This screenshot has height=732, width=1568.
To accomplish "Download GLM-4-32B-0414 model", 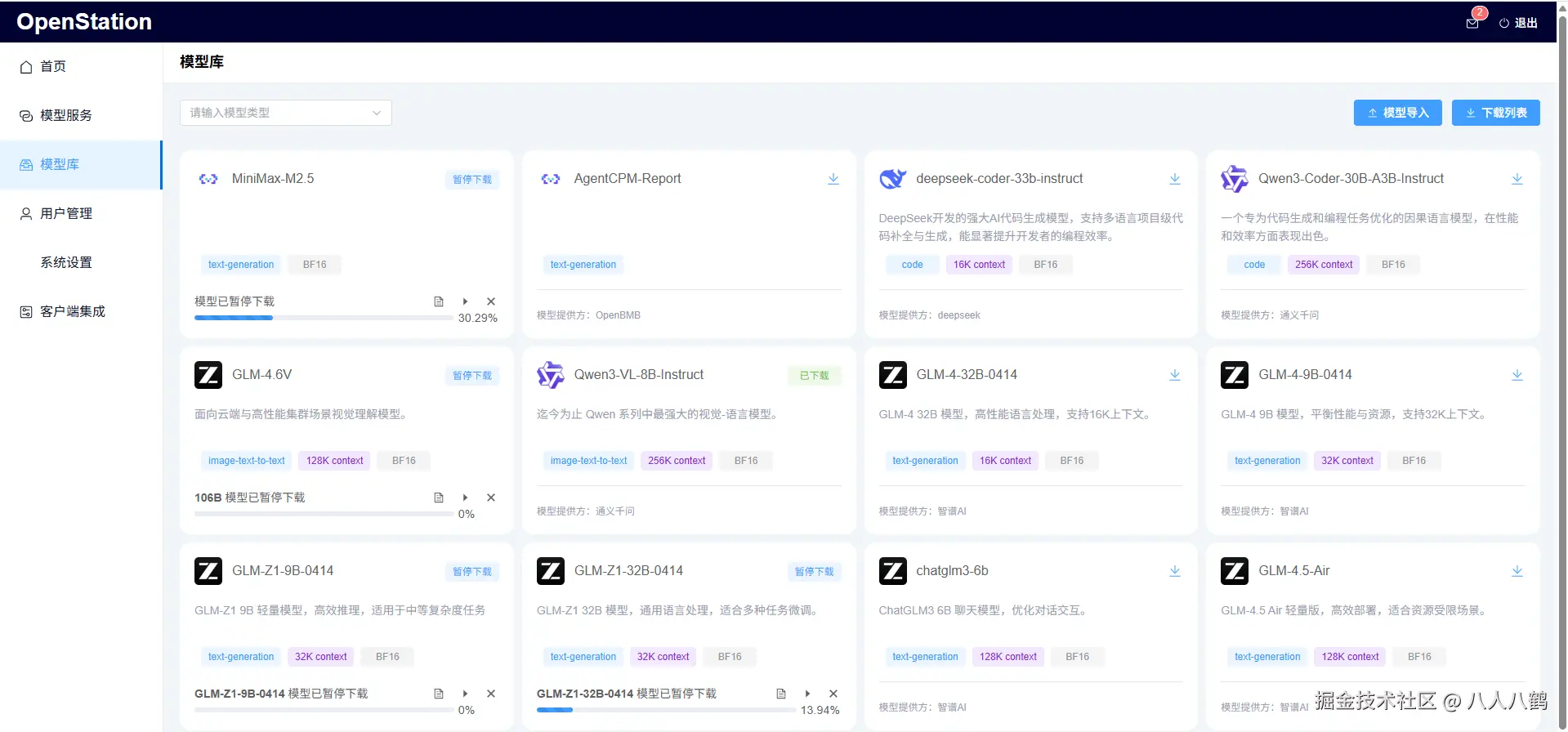I will [x=1174, y=375].
